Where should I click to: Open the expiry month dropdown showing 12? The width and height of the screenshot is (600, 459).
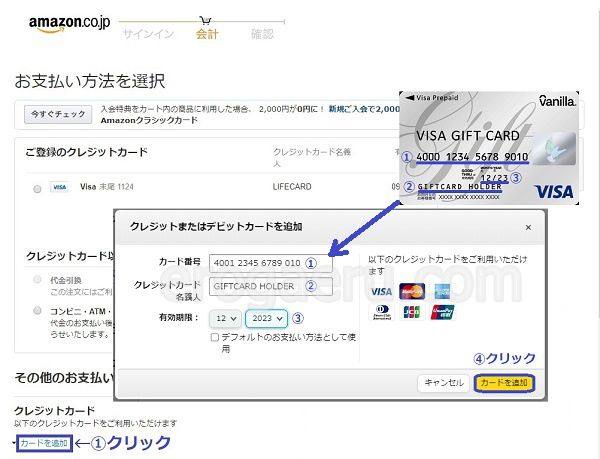225,318
